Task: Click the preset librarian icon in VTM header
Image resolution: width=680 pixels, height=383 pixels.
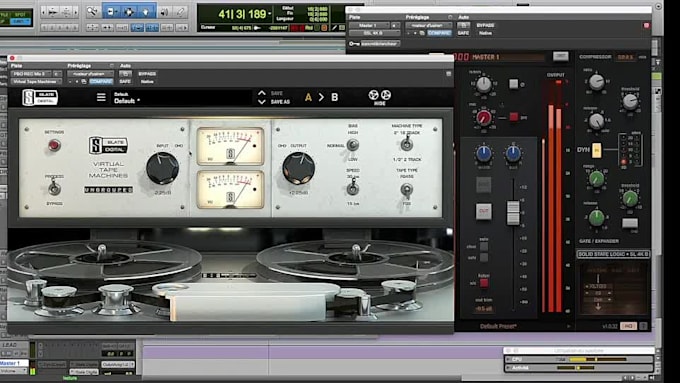Action: point(84,82)
